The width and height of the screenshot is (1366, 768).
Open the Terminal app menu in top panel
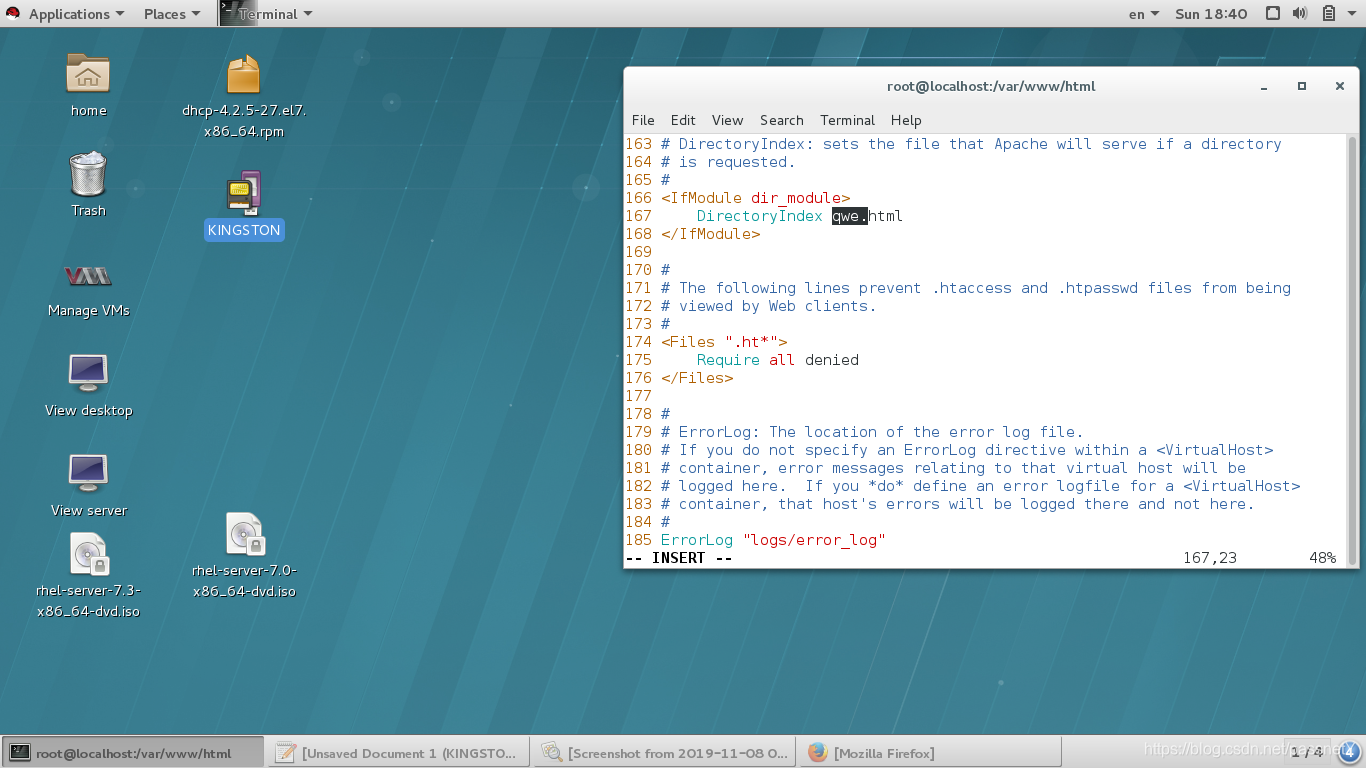point(267,14)
